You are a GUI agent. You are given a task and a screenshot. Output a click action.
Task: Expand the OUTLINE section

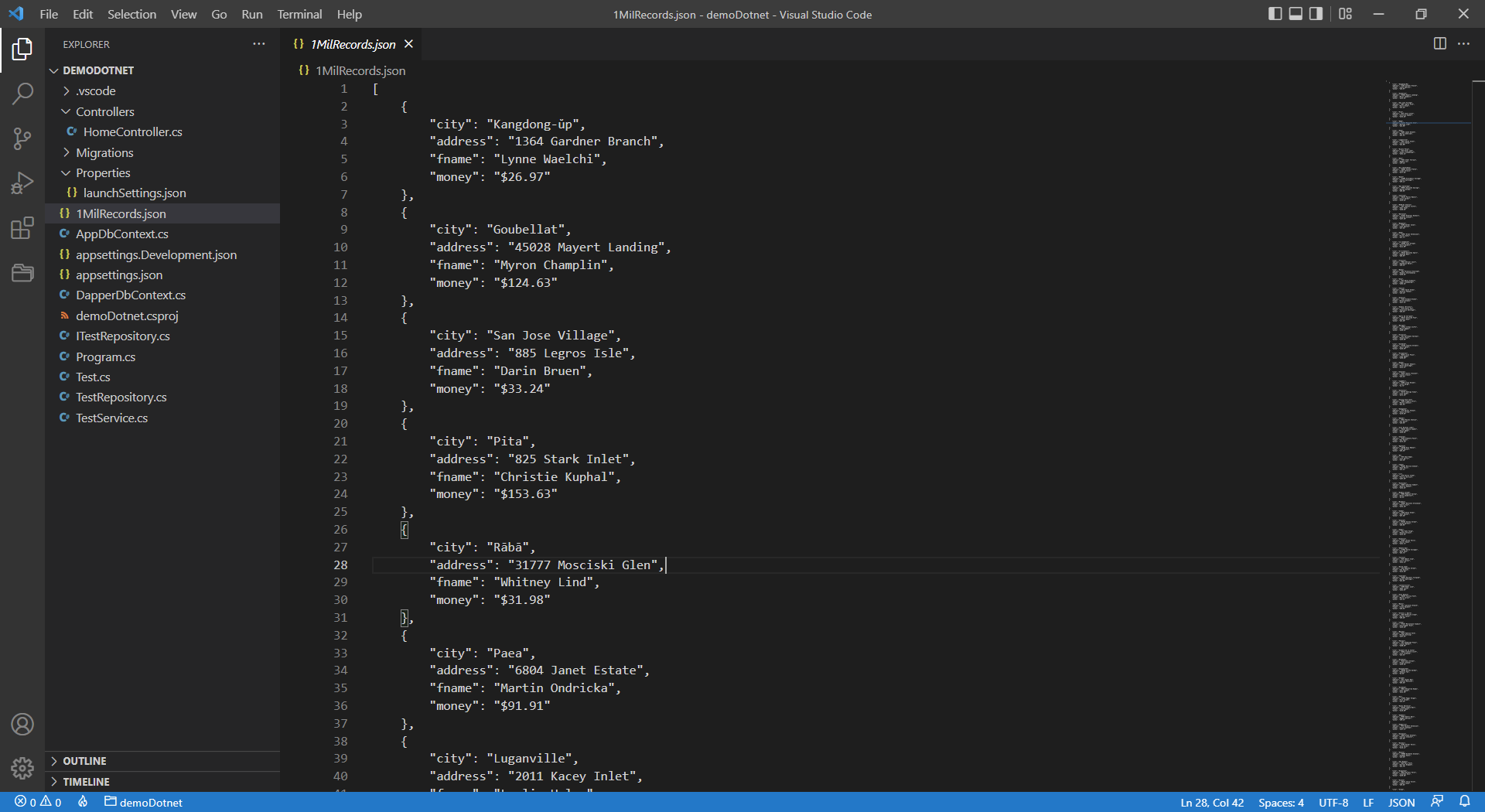coord(85,761)
